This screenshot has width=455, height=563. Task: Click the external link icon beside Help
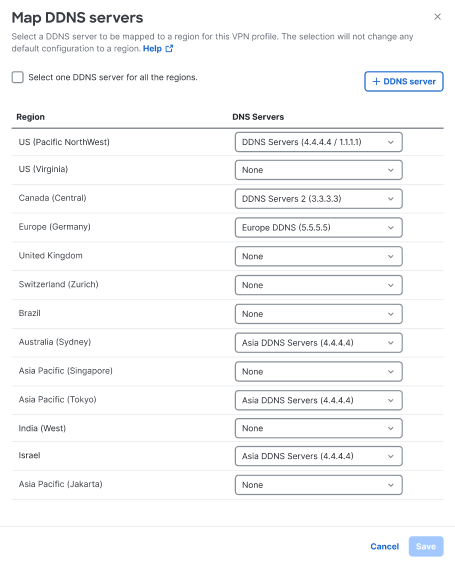pyautogui.click(x=169, y=48)
